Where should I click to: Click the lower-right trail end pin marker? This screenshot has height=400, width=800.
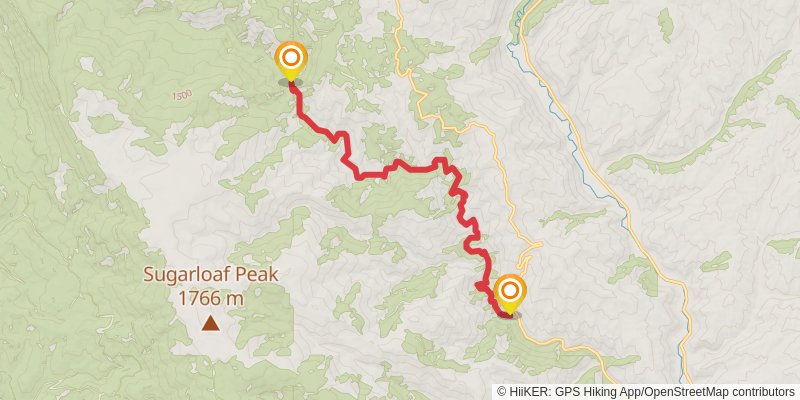[x=510, y=294]
